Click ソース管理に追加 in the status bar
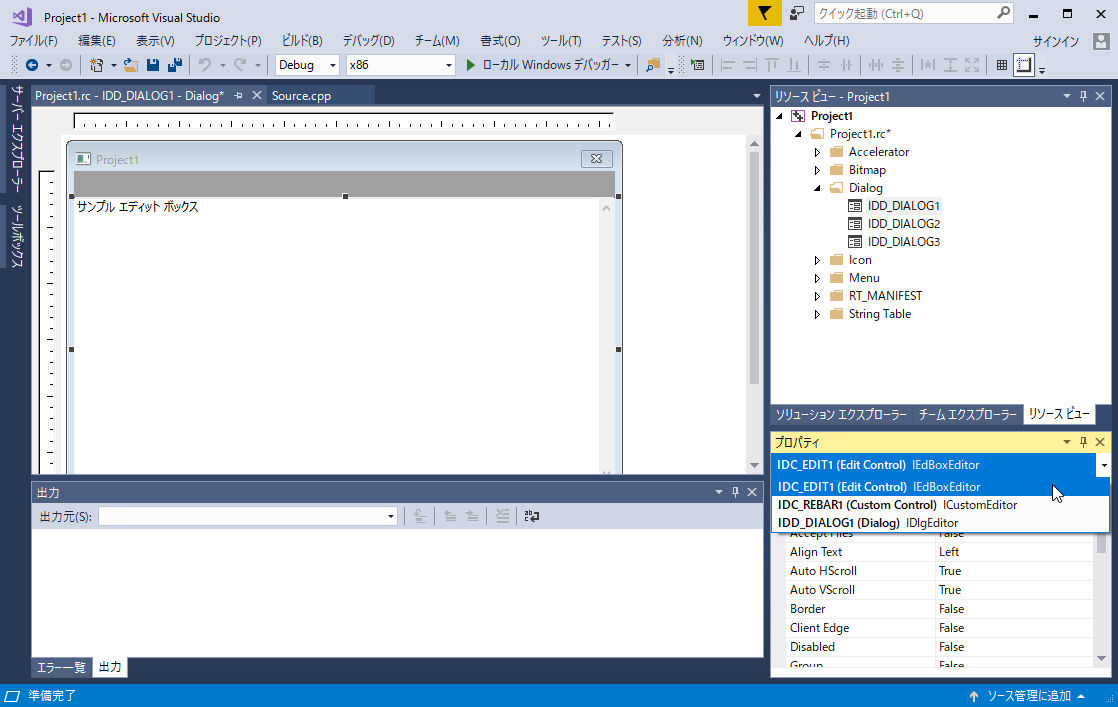The image size is (1118, 707). [1029, 696]
